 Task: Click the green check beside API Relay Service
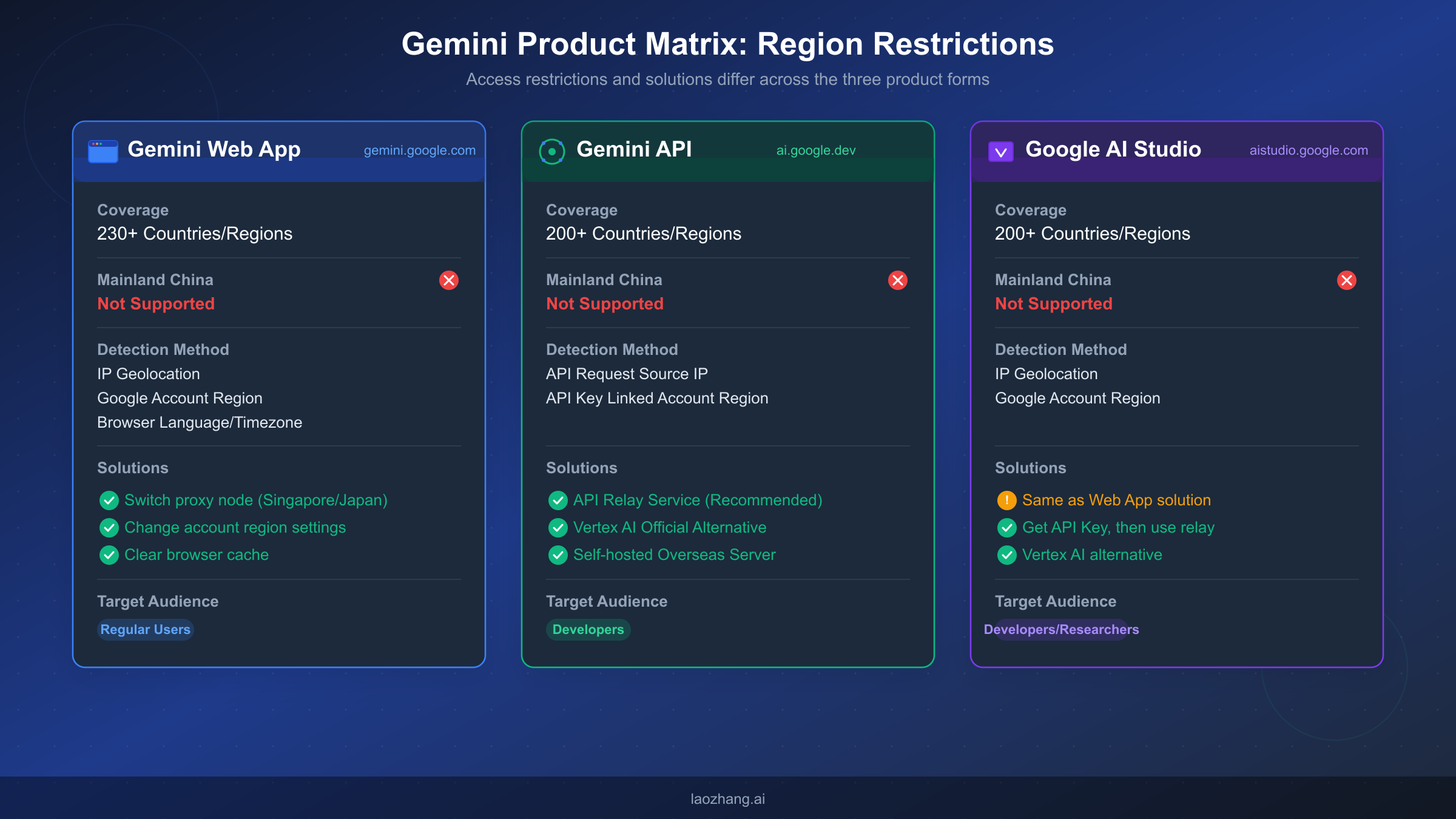[558, 500]
